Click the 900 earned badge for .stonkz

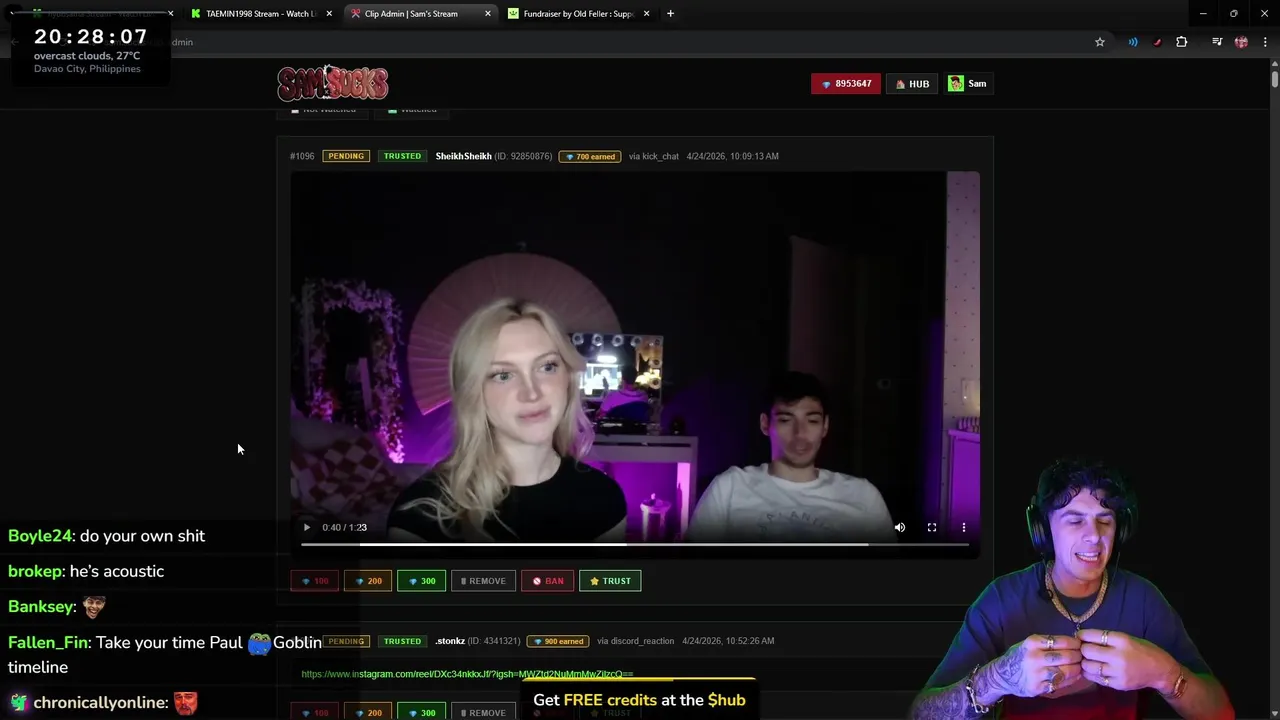coord(558,641)
